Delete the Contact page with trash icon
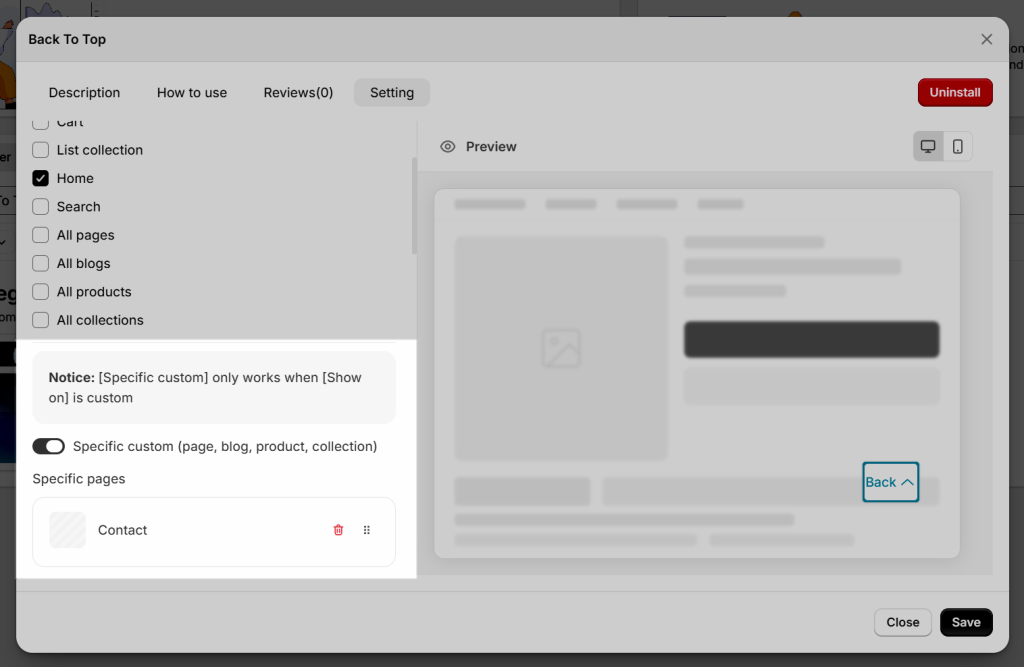 (338, 530)
